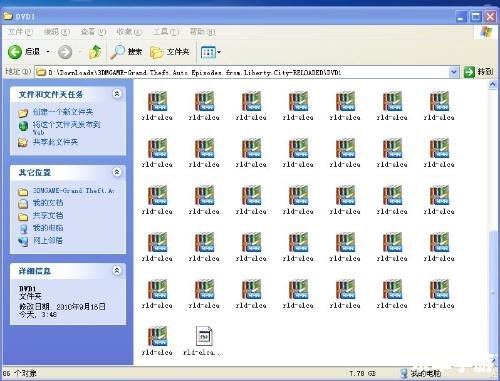The width and height of the screenshot is (500, 381).
Task: Toggle the 文件夹 folders tree pane
Action: (169, 52)
